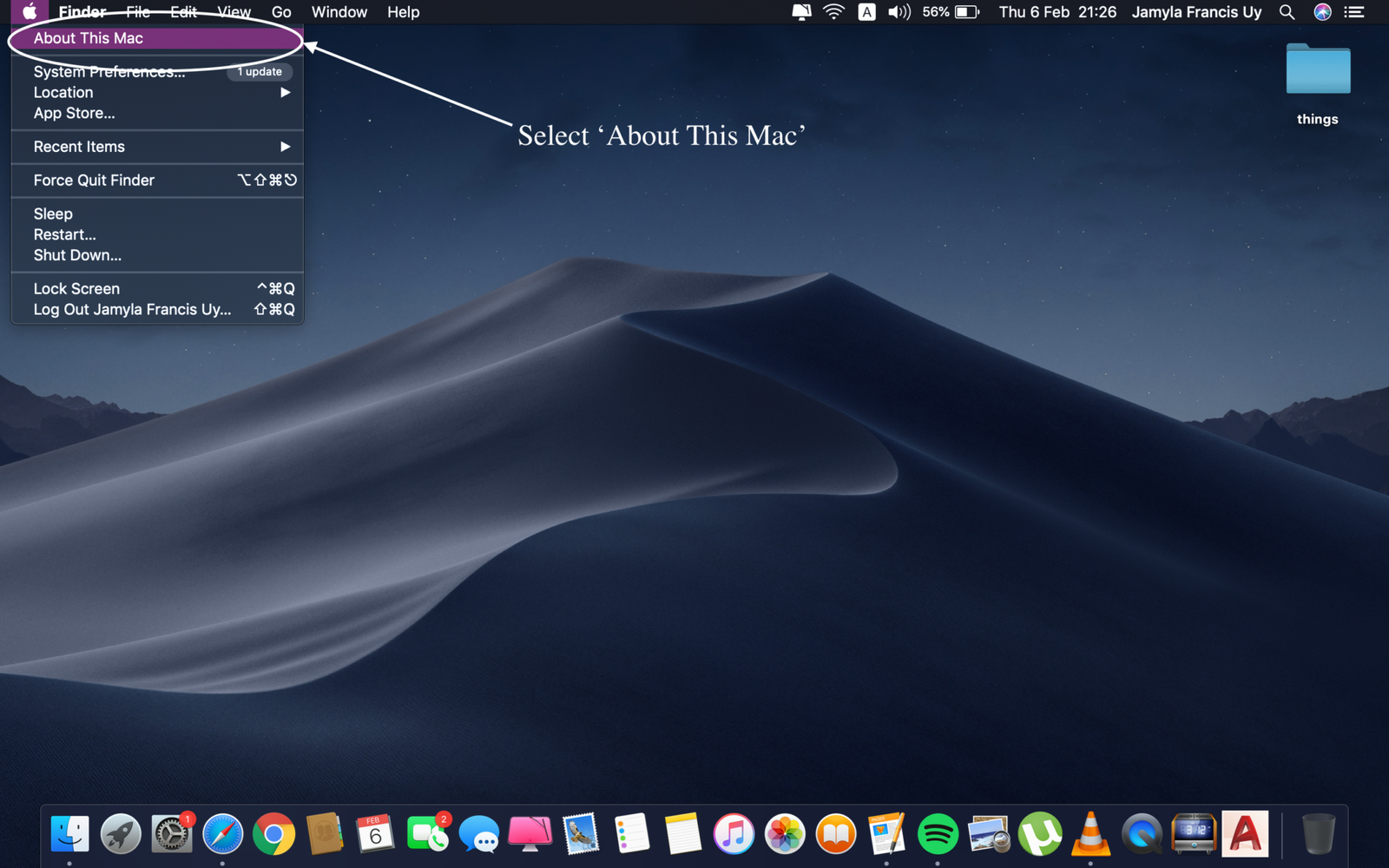
Task: Launch VLC media player from the dock
Action: point(1090,835)
